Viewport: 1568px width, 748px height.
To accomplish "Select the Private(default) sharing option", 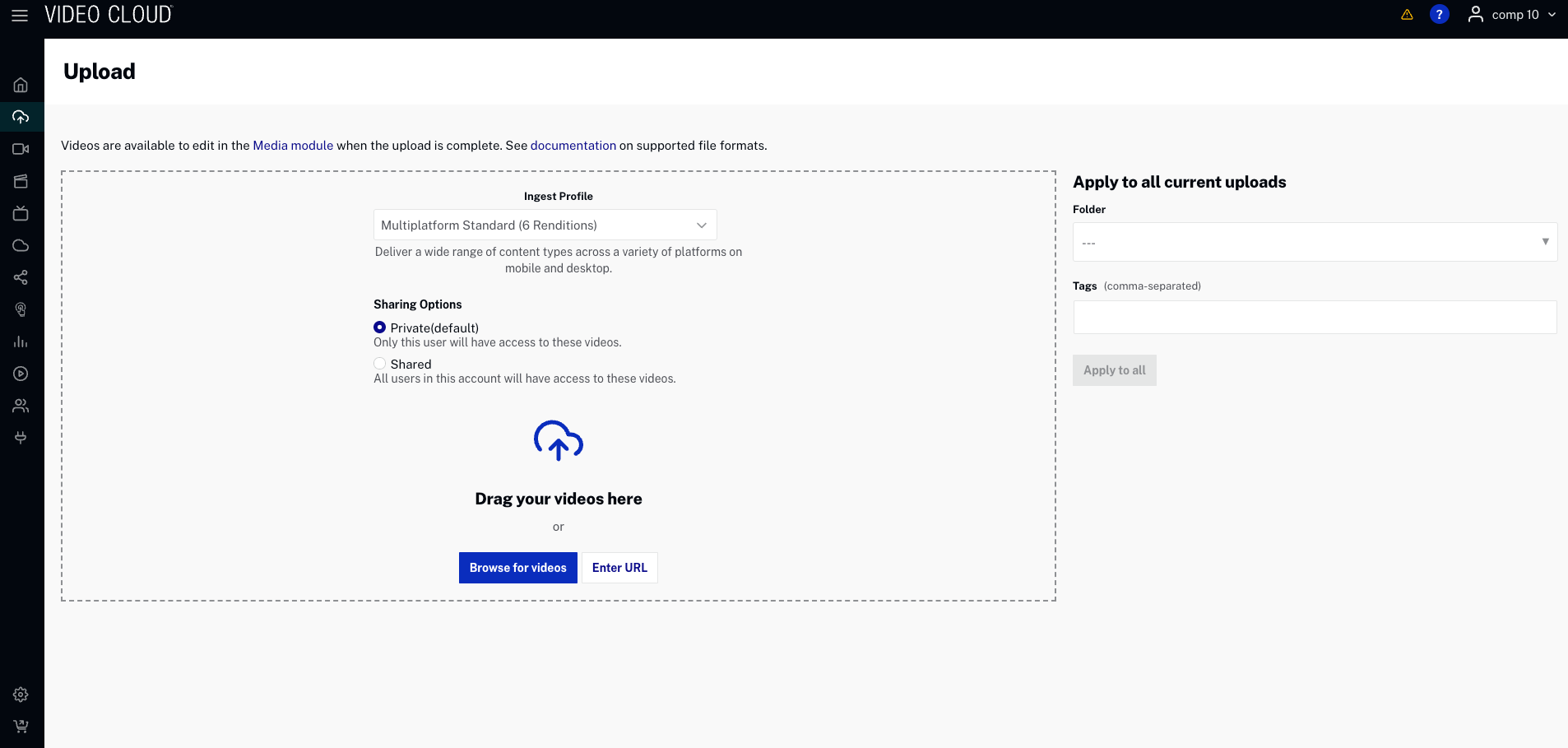I will point(380,328).
